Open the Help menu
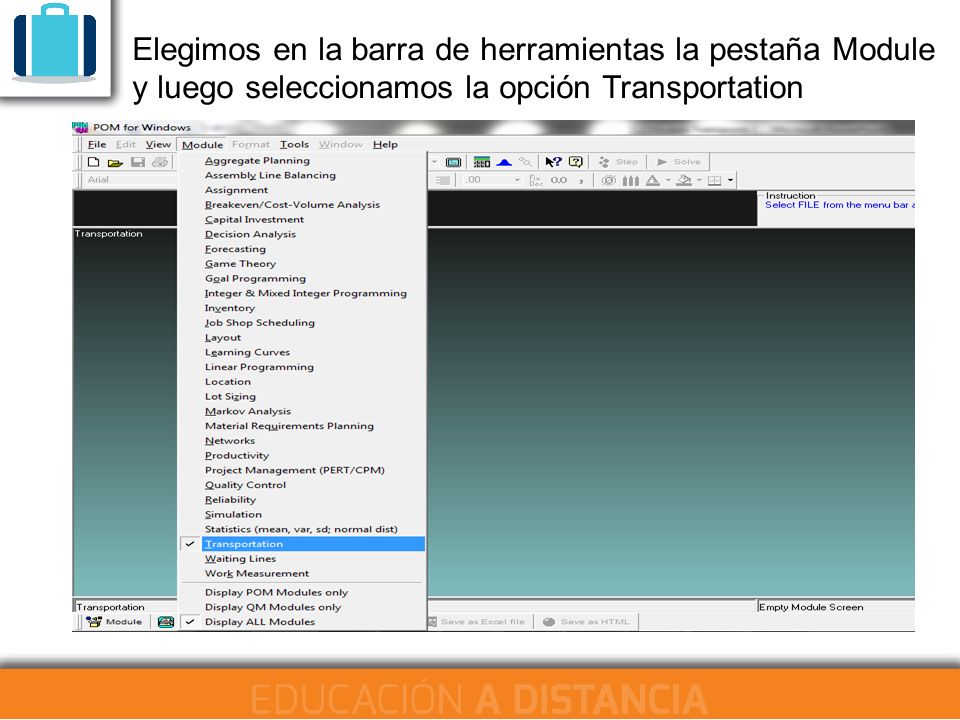The width and height of the screenshot is (960, 720). [385, 144]
